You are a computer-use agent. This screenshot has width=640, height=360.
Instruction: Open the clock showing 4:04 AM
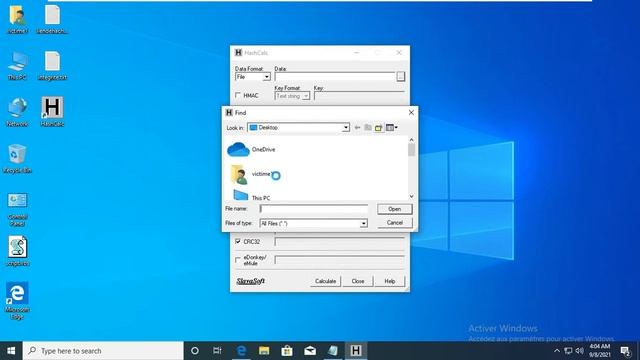coord(600,351)
